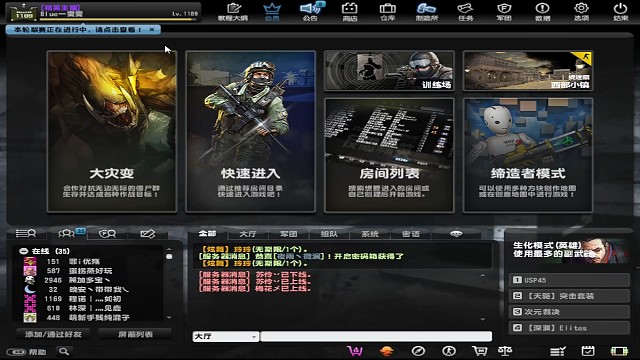Select the 军团 chat tab
Image resolution: width=640 pixels, height=360 pixels.
(289, 234)
